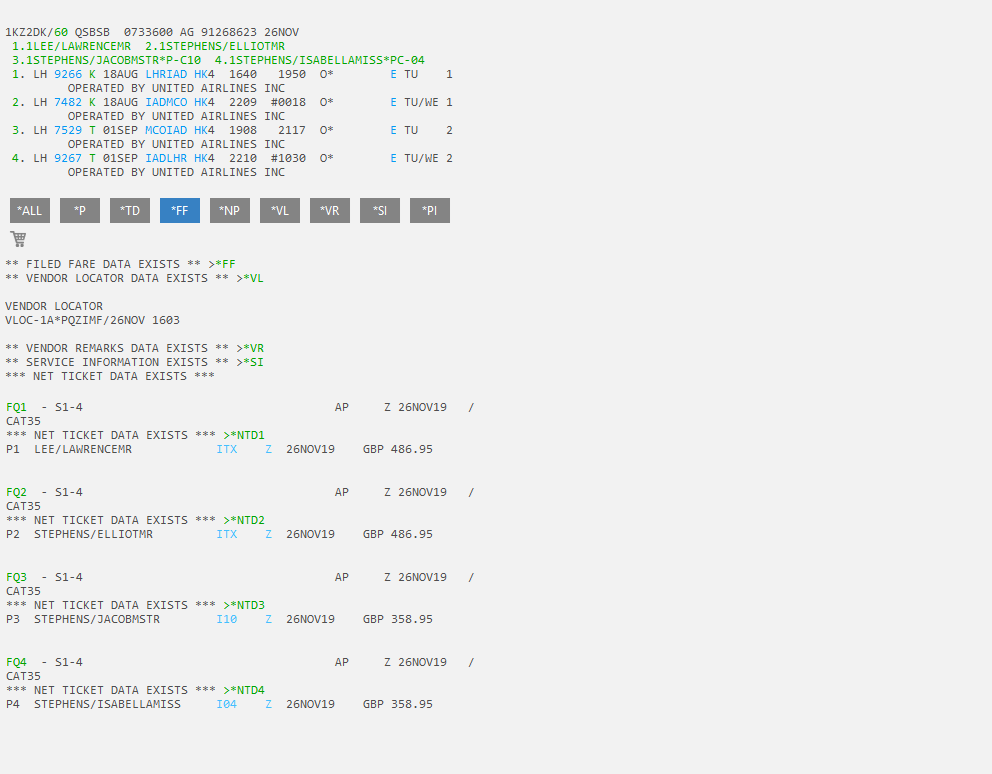992x774 pixels.
Task: Click flight number 9266 in segment 1
Action: pos(68,74)
